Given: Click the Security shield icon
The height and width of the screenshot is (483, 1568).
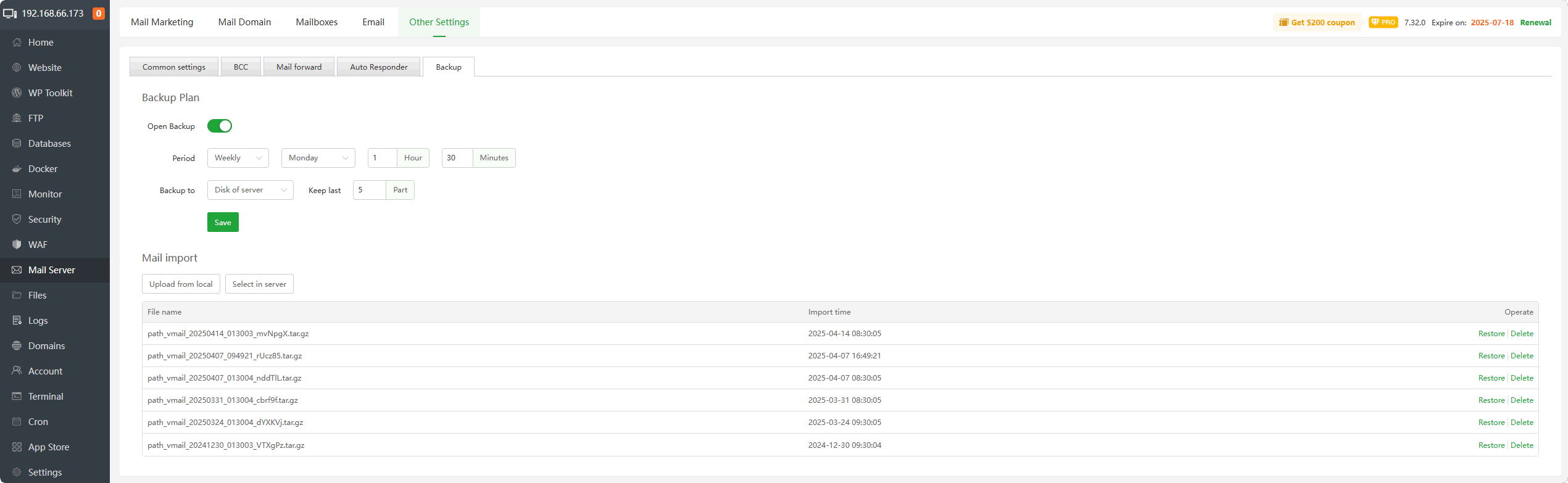Looking at the screenshot, I should 17,220.
